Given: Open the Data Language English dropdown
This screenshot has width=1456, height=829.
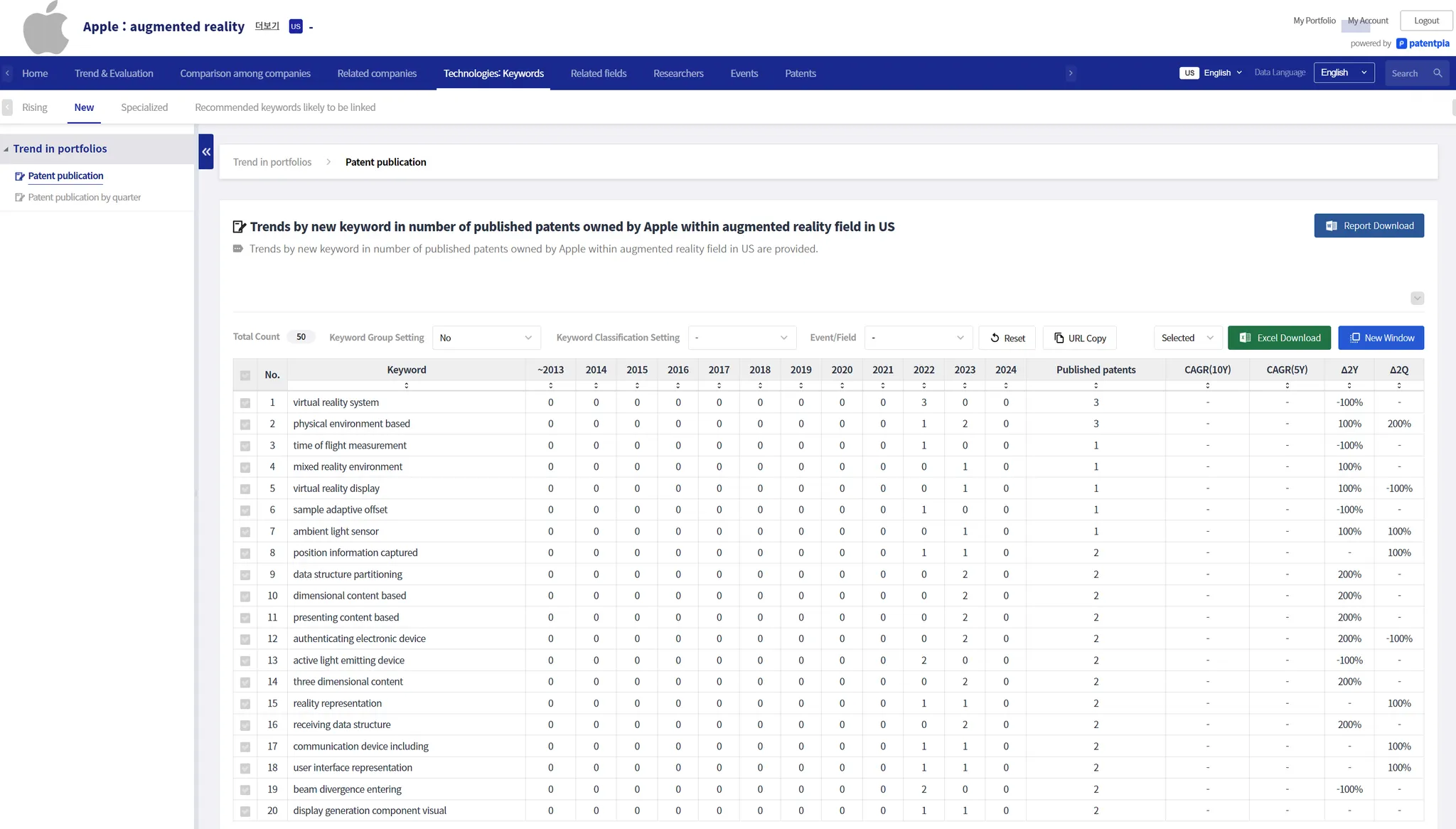Looking at the screenshot, I should [1344, 73].
